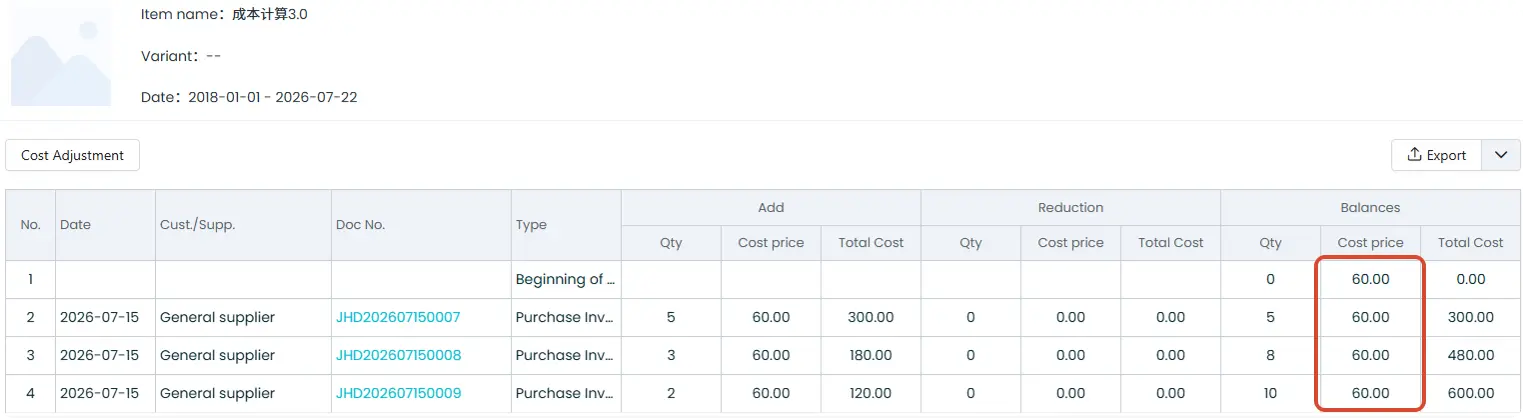Click the item placeholder image thumbnail

(x=61, y=54)
